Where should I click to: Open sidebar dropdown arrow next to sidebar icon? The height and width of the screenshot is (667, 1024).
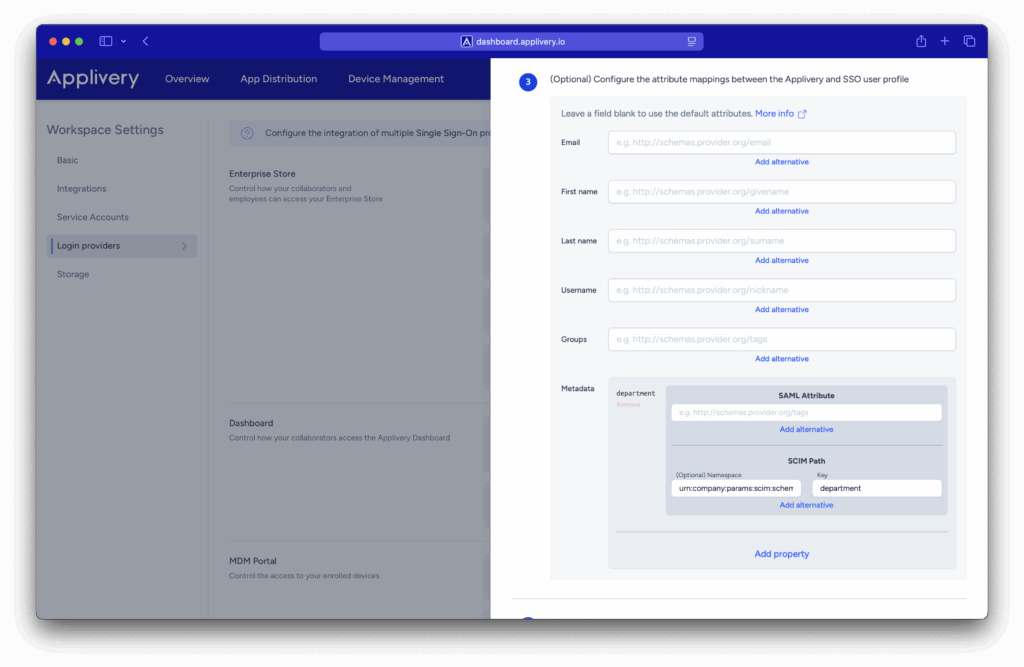(124, 41)
